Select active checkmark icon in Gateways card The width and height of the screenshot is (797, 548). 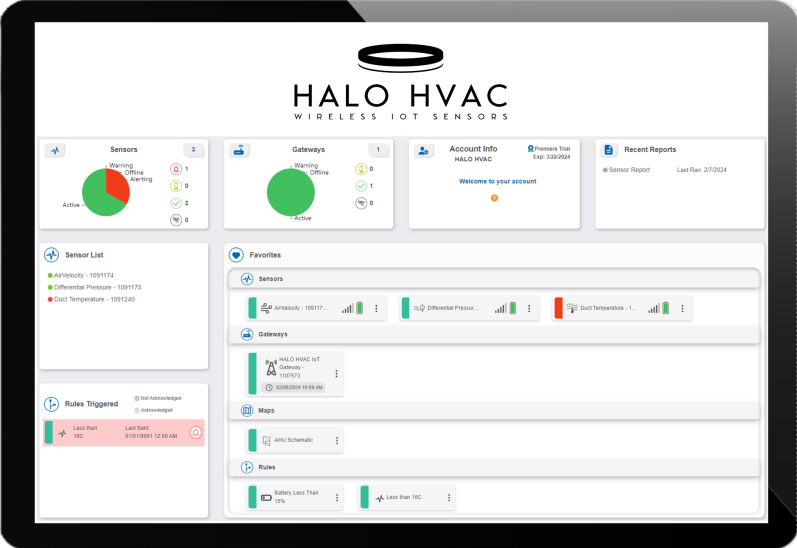pyautogui.click(x=361, y=186)
